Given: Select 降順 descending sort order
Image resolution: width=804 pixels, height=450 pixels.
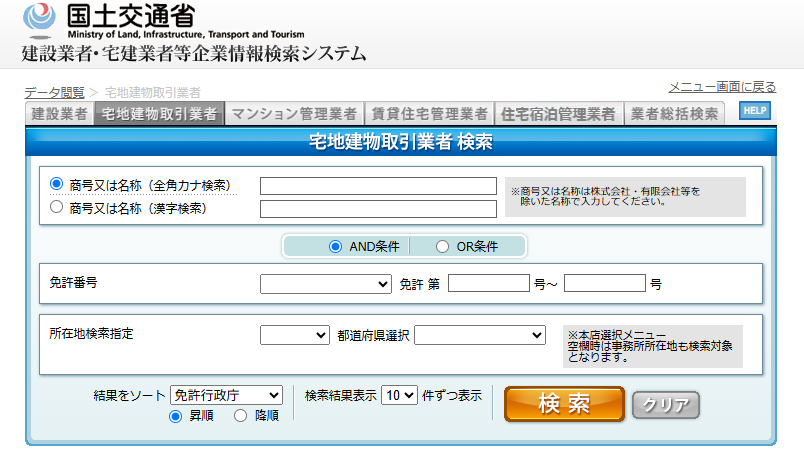Looking at the screenshot, I should pos(240,416).
